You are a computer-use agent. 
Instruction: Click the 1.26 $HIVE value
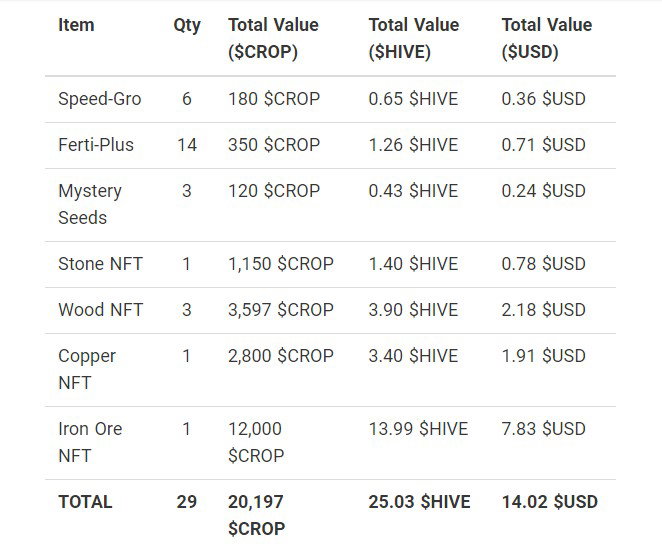pos(413,145)
